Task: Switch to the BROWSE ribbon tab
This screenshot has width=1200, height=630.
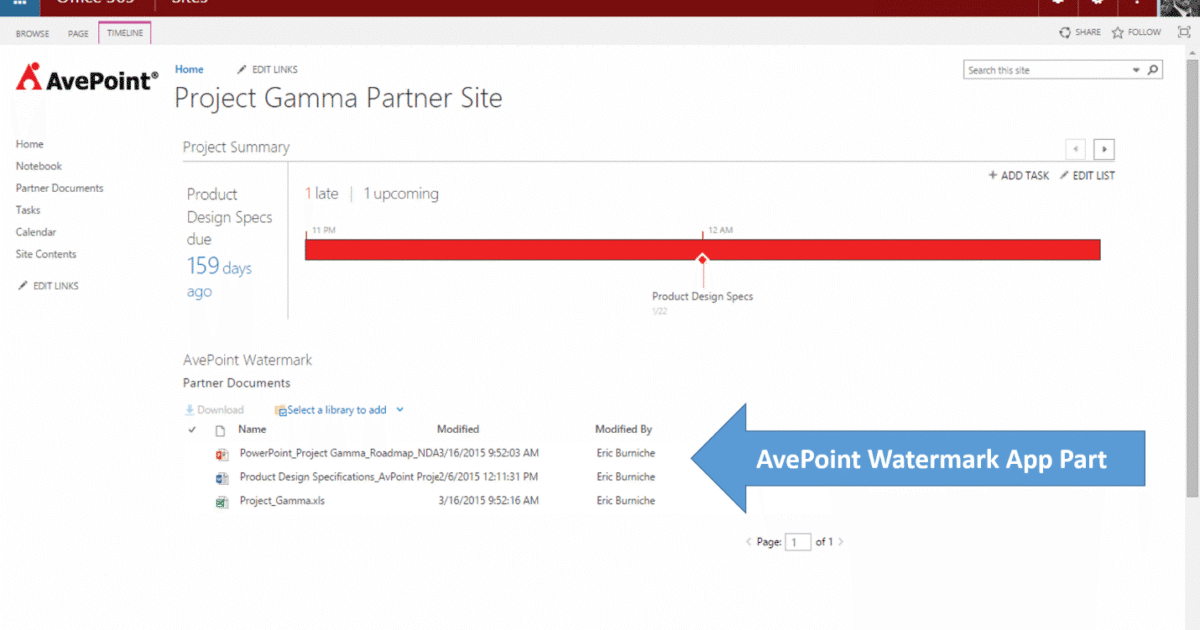Action: (x=32, y=33)
